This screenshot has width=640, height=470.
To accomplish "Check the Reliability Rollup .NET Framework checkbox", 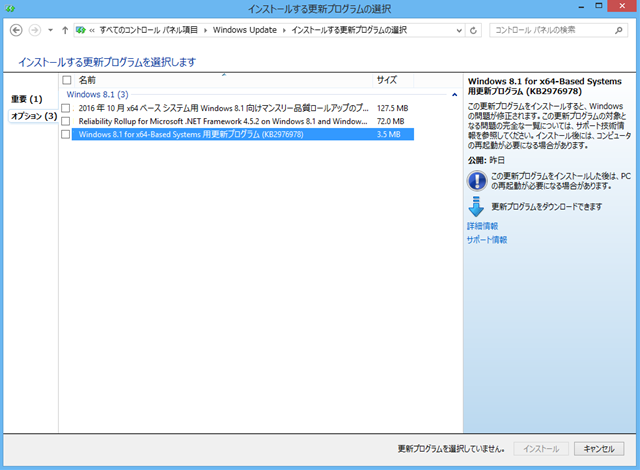I will point(65,121).
